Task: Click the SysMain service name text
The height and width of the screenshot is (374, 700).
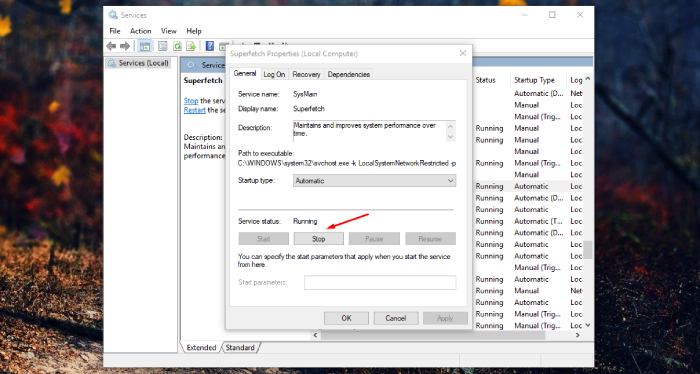Action: tap(305, 94)
